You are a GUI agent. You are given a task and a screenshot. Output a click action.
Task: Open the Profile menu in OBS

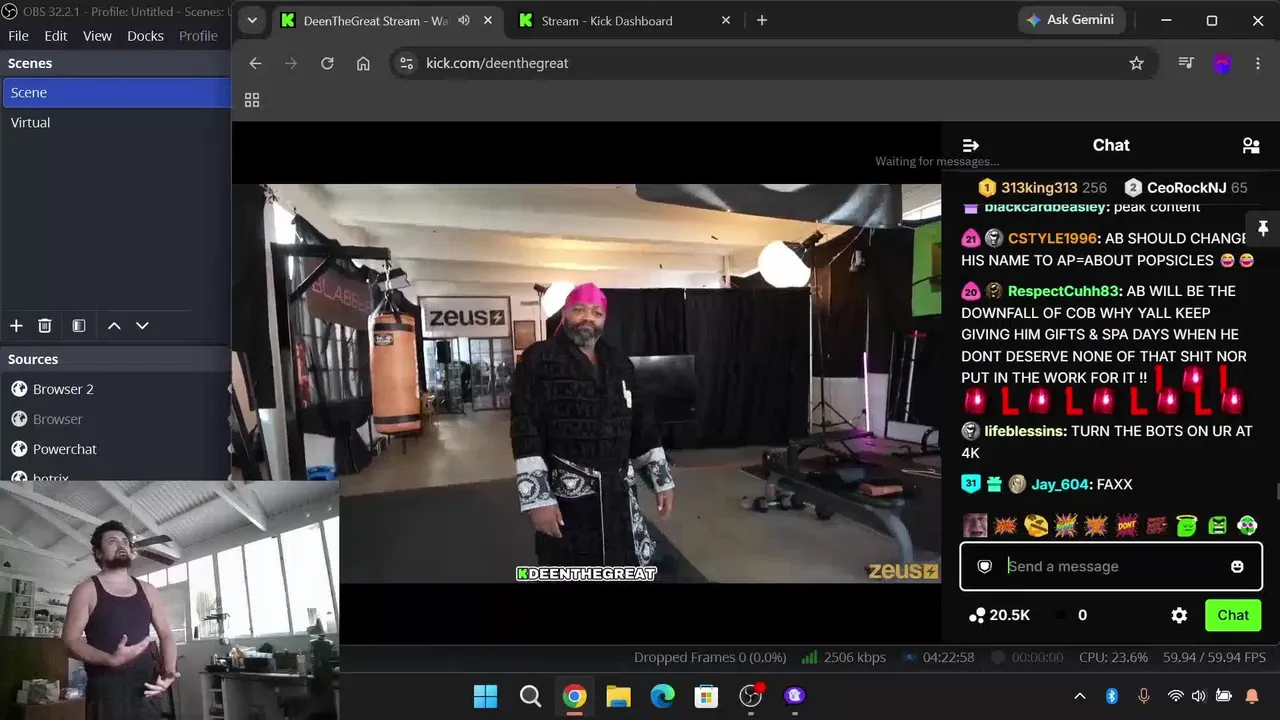198,36
